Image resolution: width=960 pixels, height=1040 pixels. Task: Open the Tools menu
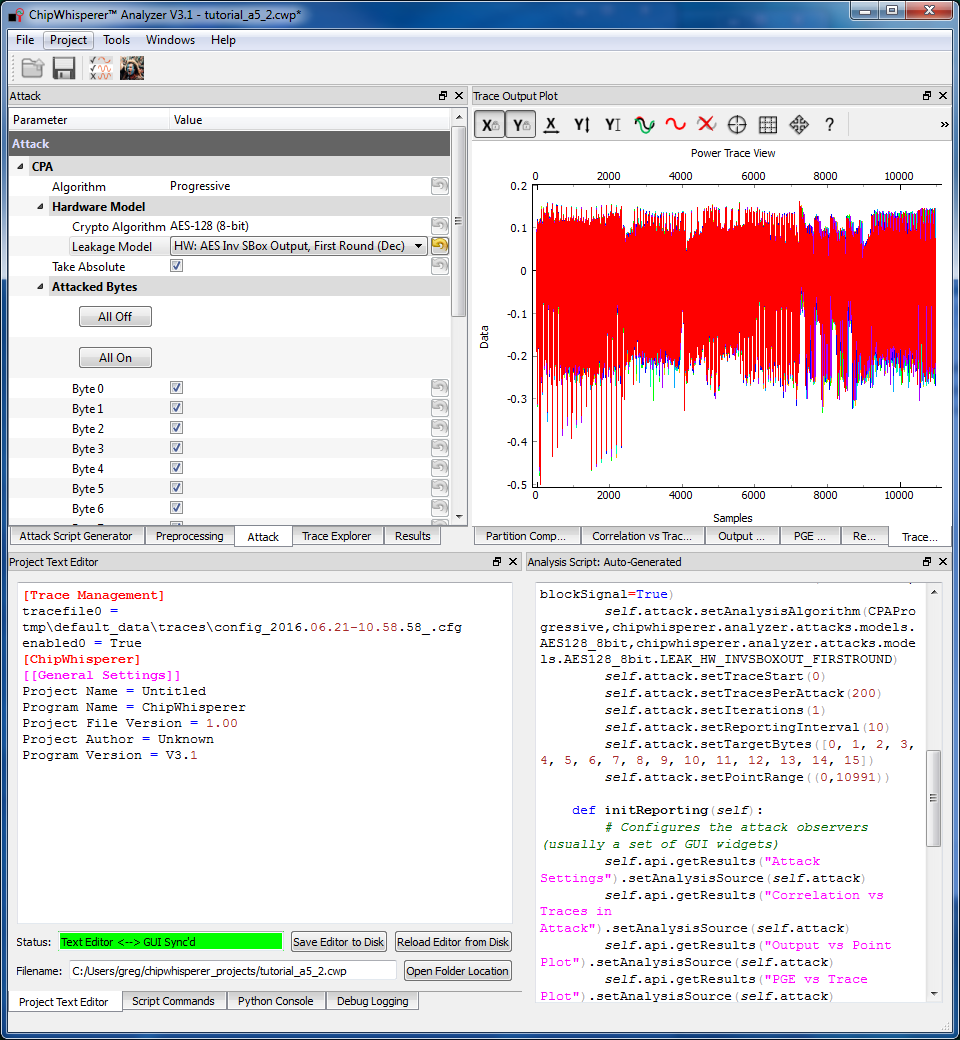coord(116,40)
